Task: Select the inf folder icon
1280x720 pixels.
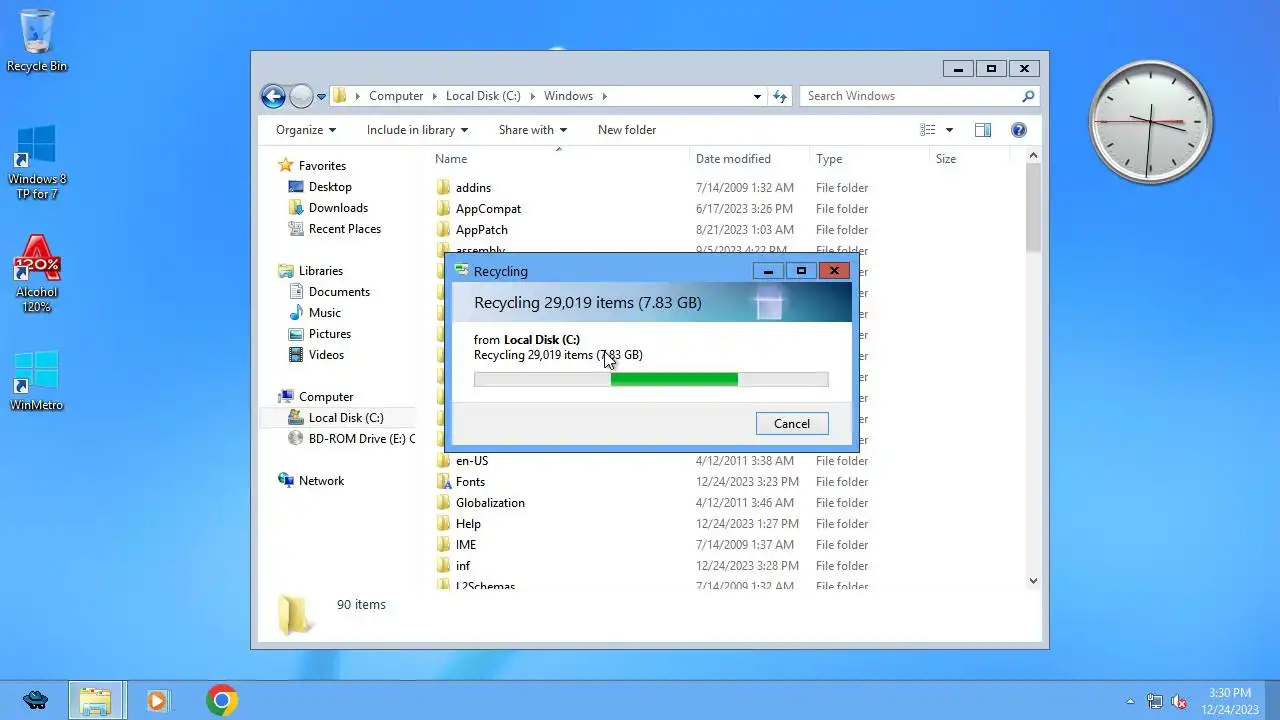Action: pyautogui.click(x=444, y=566)
